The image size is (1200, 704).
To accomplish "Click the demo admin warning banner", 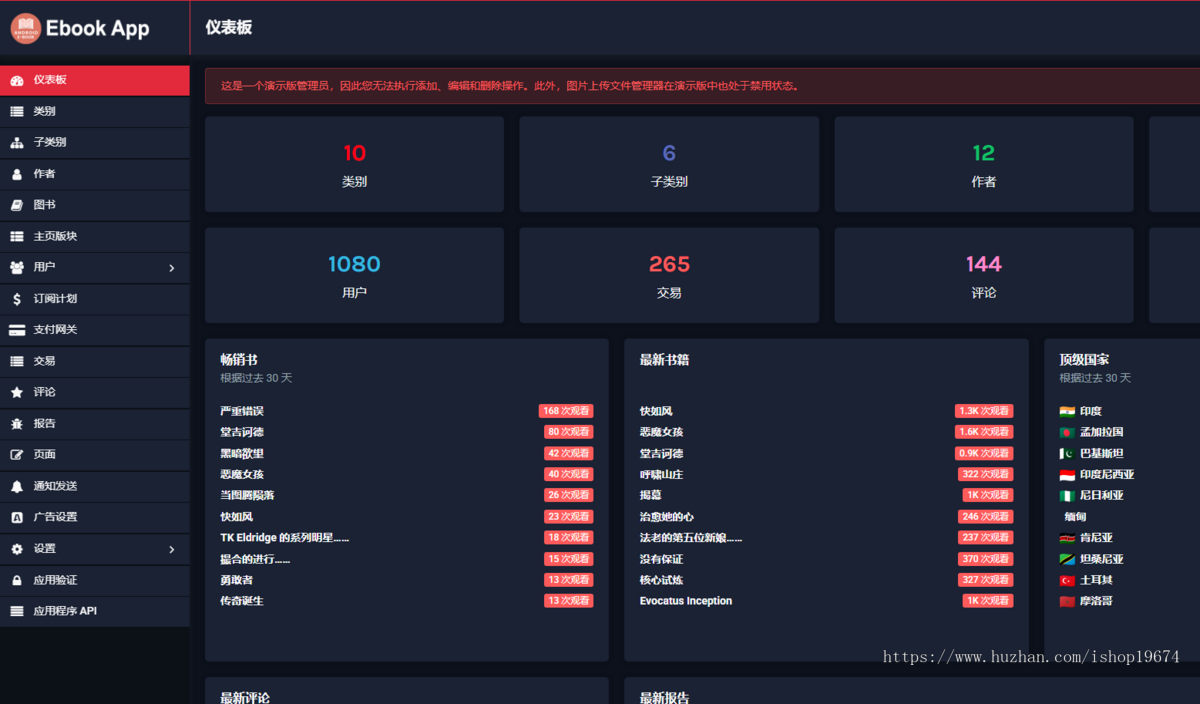I will pyautogui.click(x=702, y=86).
